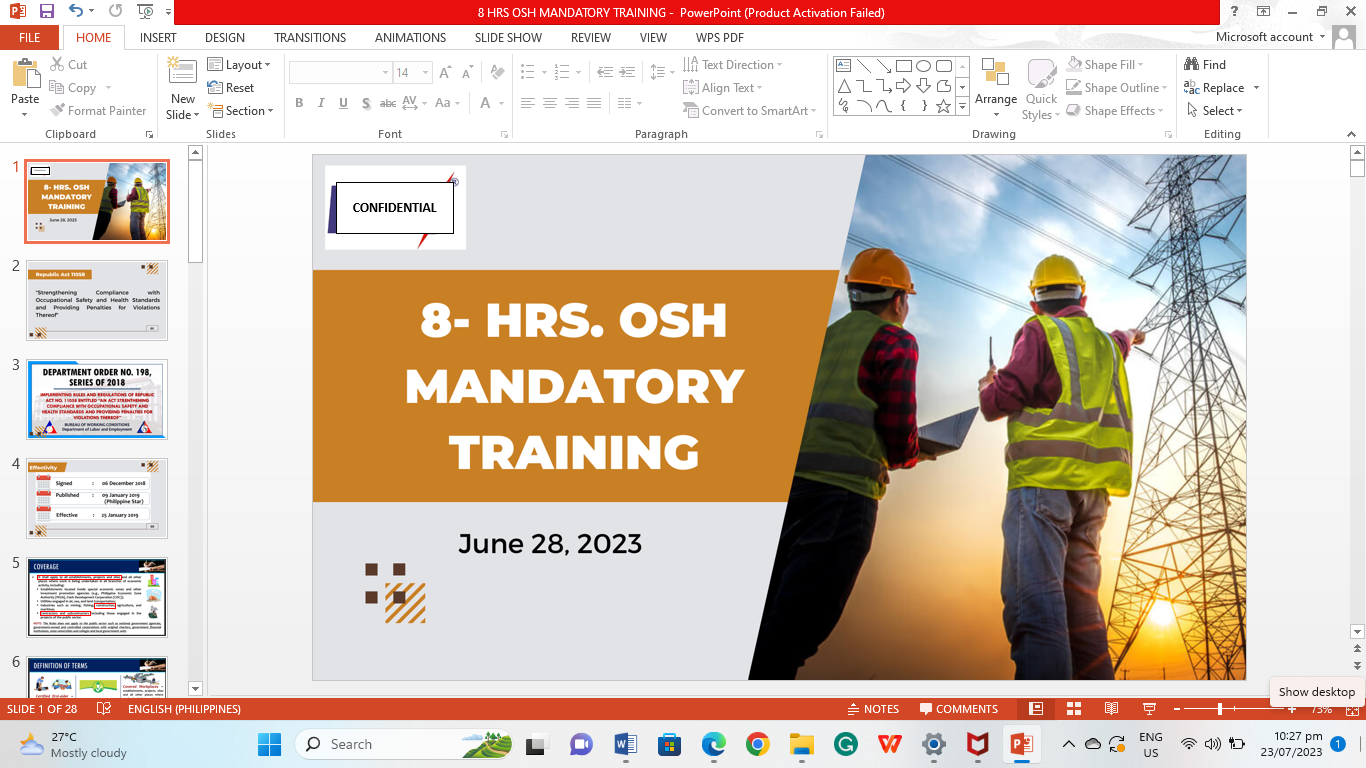Click the Undo arrow icon
The image size is (1366, 768).
77,12
